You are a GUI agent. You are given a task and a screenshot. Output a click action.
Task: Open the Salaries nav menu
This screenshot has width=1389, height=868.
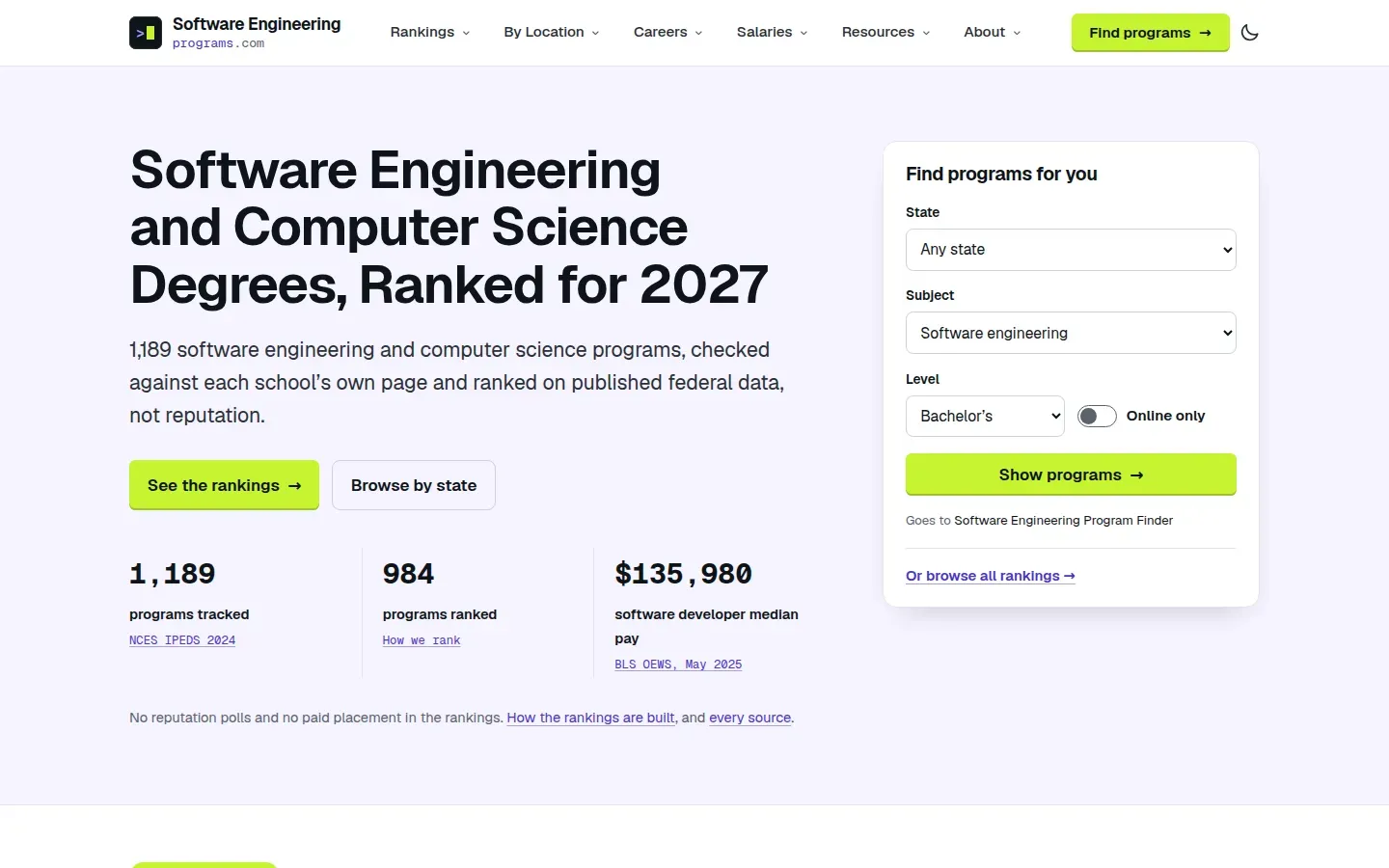[x=773, y=32]
